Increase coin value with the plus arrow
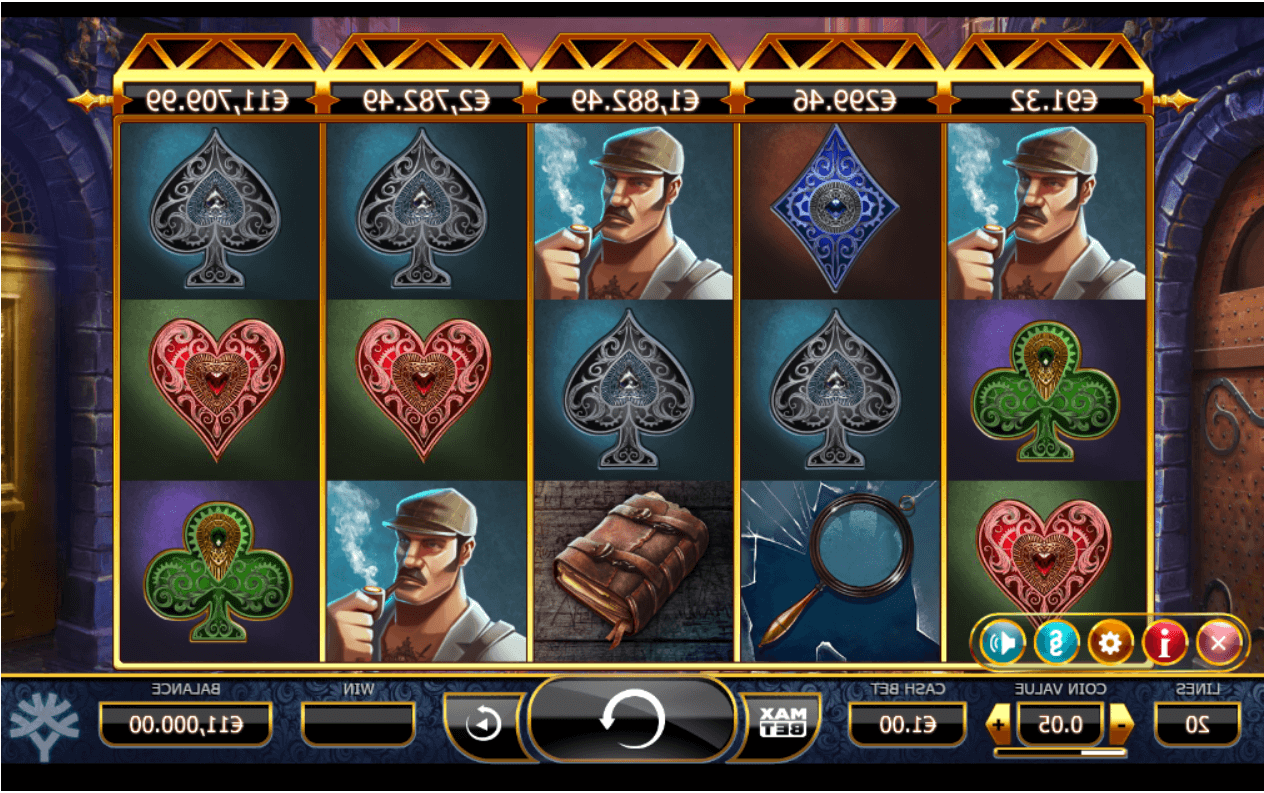This screenshot has height=793, width=1264. click(x=999, y=723)
